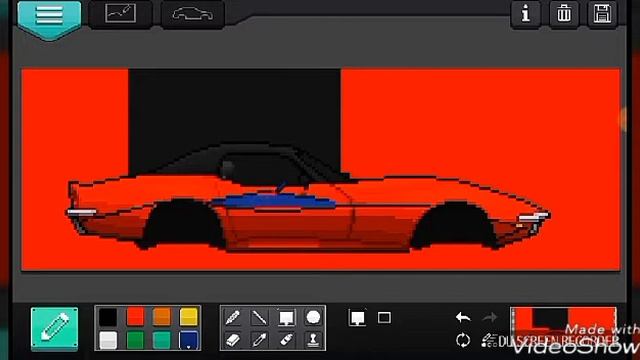Save the drawing with floppy disk icon
Image resolution: width=640 pixels, height=360 pixels.
pos(602,14)
